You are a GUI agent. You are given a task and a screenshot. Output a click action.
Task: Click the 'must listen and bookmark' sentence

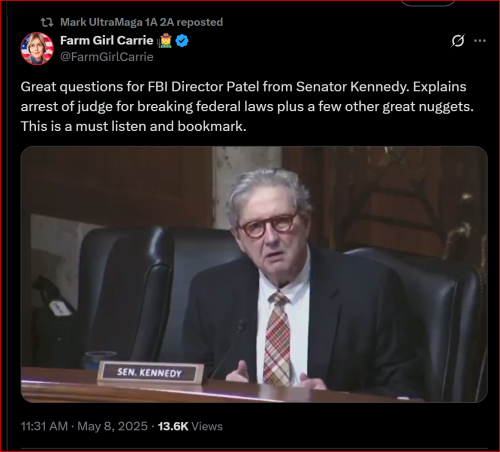tap(133, 126)
